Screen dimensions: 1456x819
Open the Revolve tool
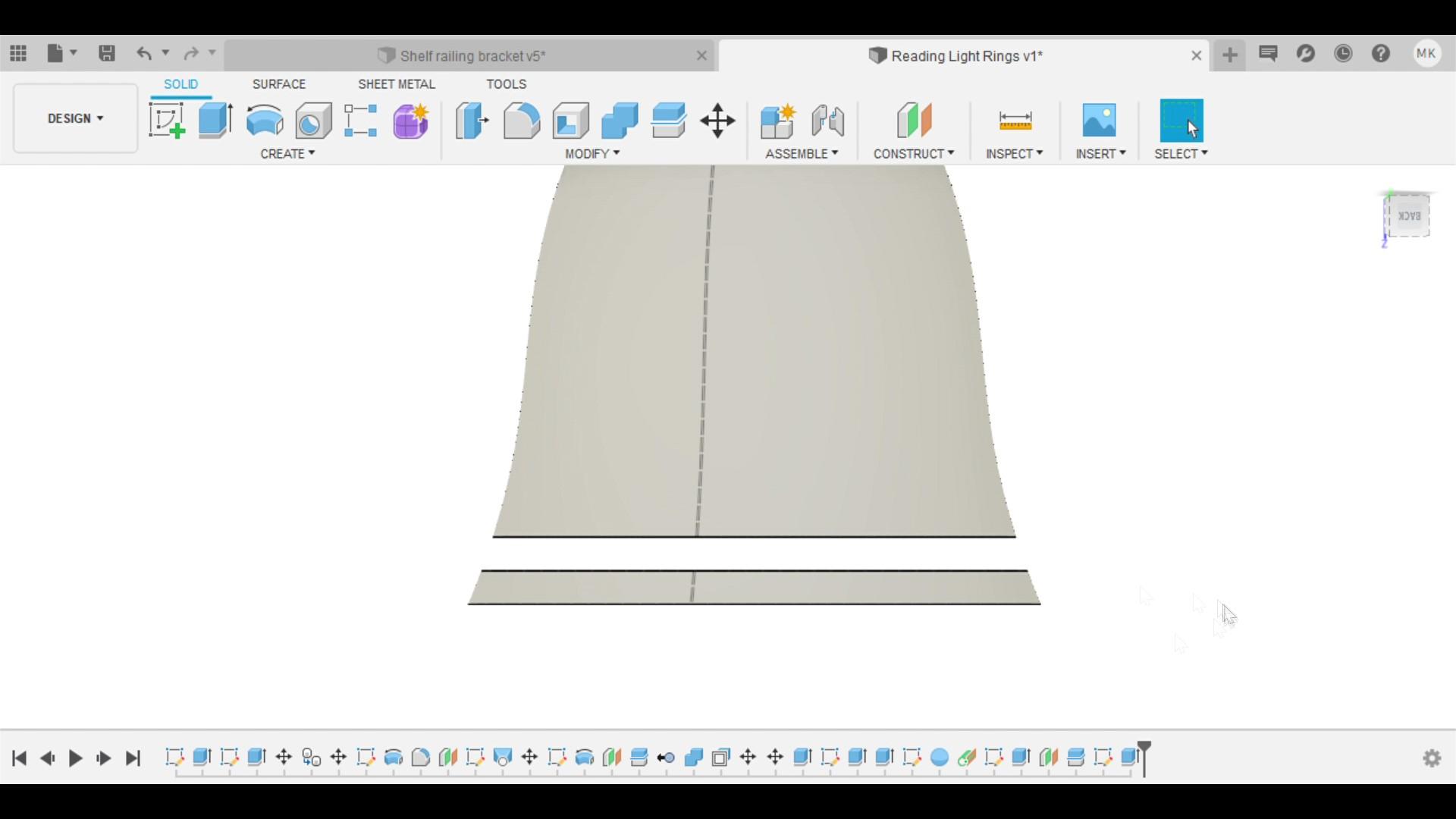point(264,121)
